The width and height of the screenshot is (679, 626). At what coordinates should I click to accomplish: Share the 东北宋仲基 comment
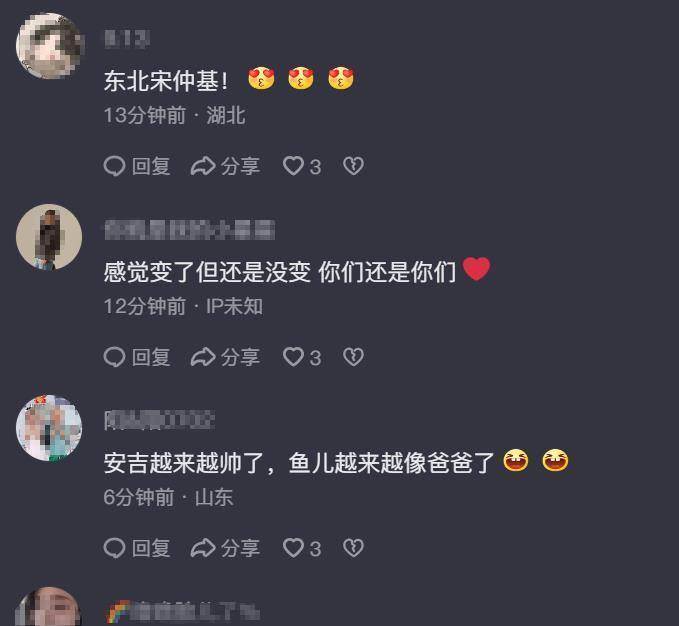point(225,166)
